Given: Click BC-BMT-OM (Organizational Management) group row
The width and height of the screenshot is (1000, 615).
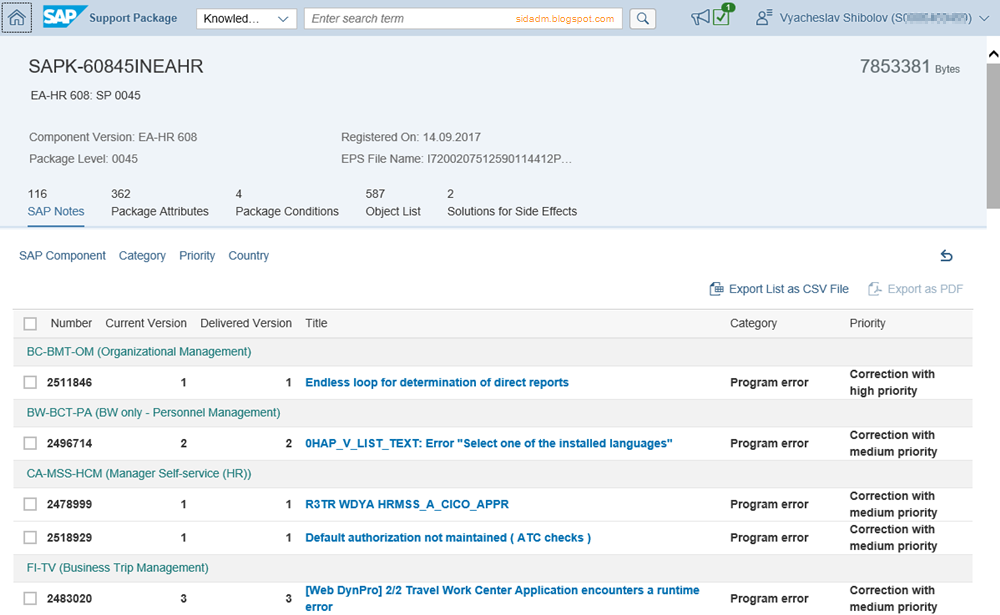Looking at the screenshot, I should (492, 352).
